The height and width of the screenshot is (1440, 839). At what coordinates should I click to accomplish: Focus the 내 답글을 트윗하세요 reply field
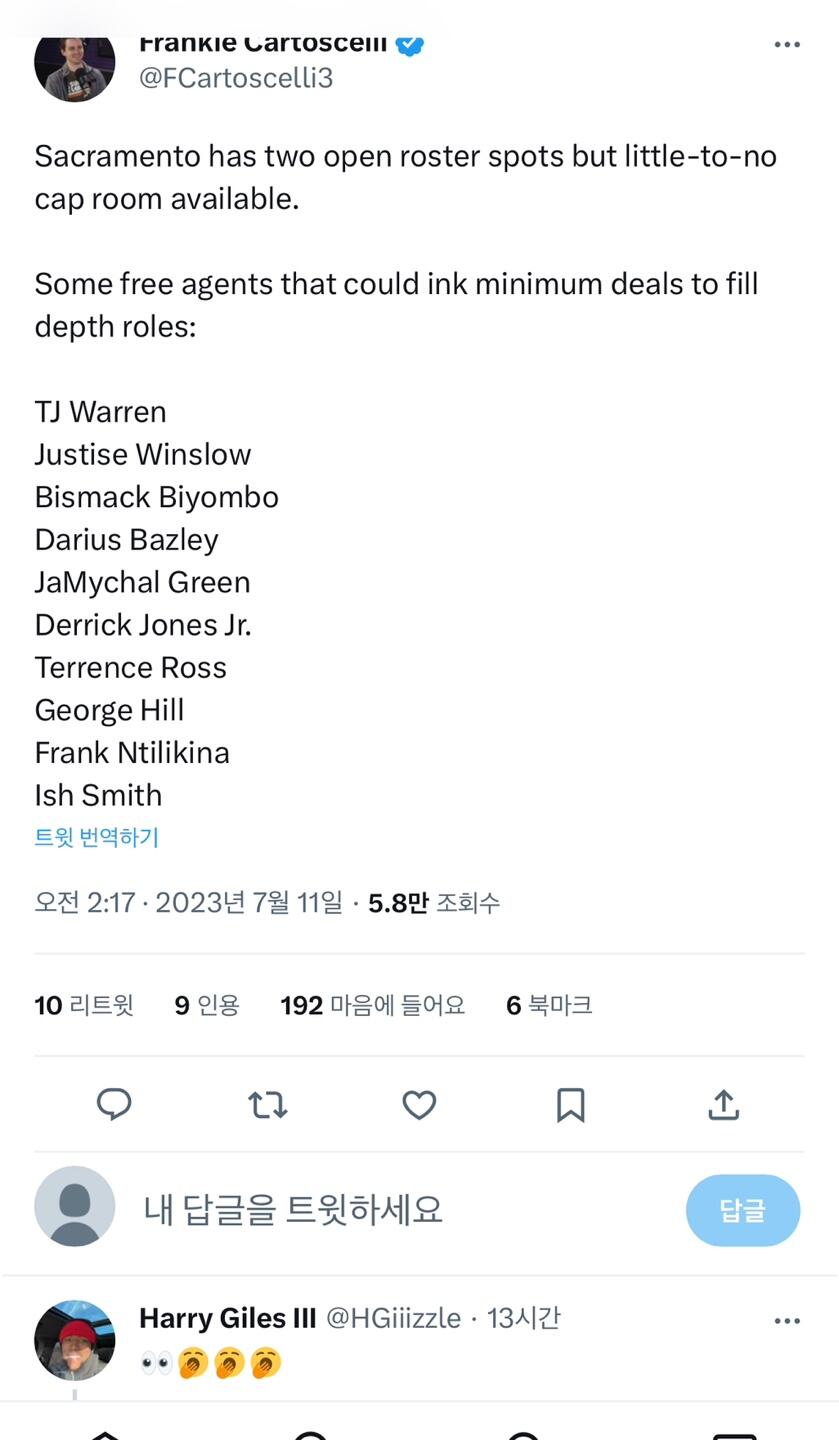coord(400,1210)
